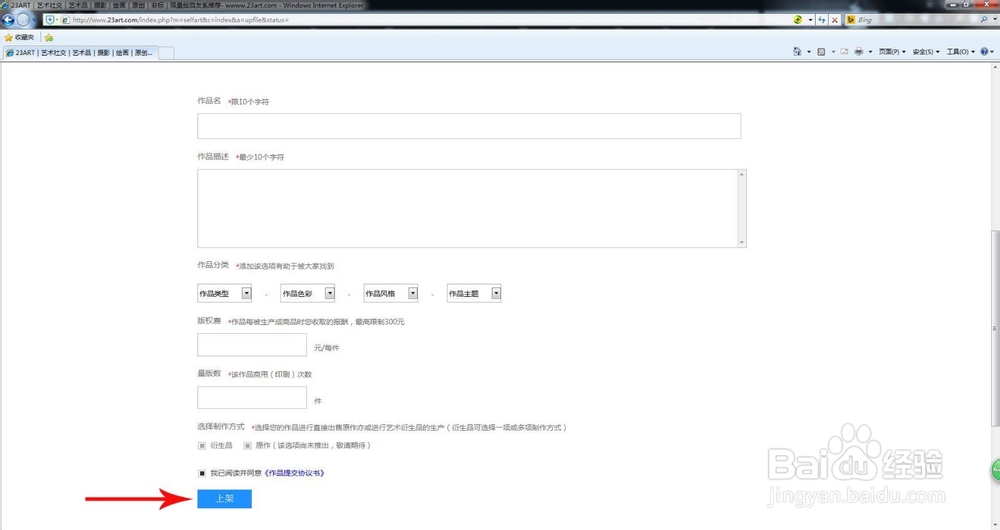
Task: Click the search magnifier icon
Action: coord(983,20)
